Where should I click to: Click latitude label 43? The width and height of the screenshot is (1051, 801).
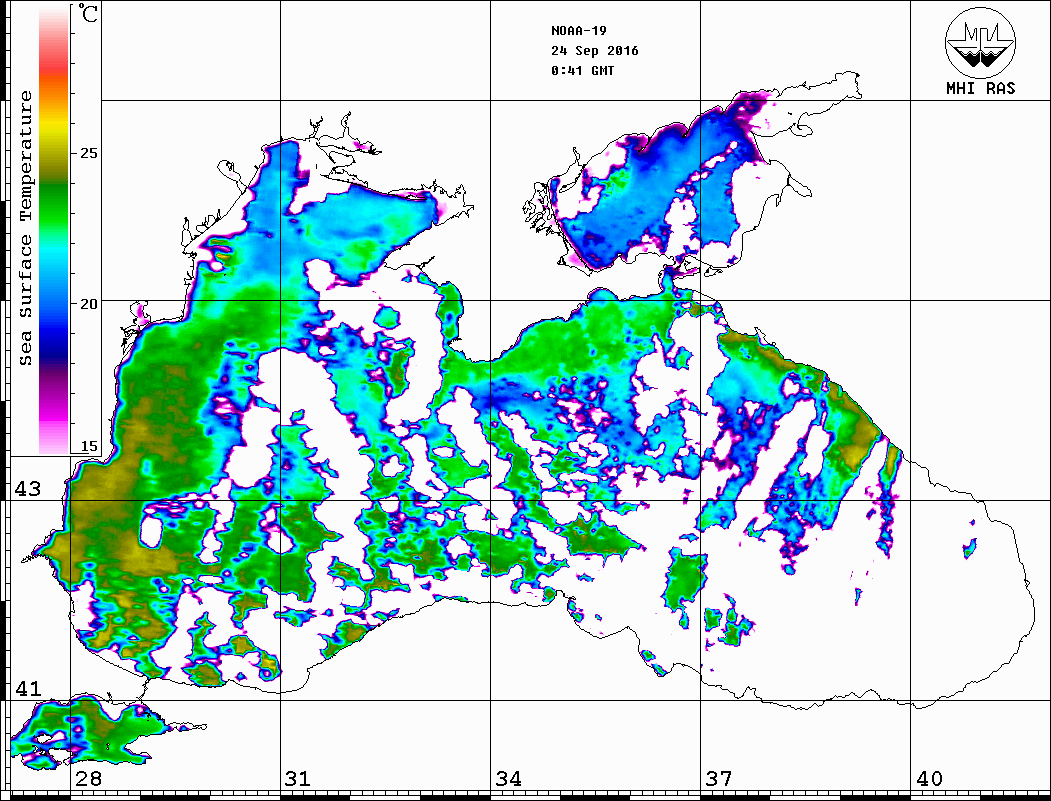(x=28, y=489)
